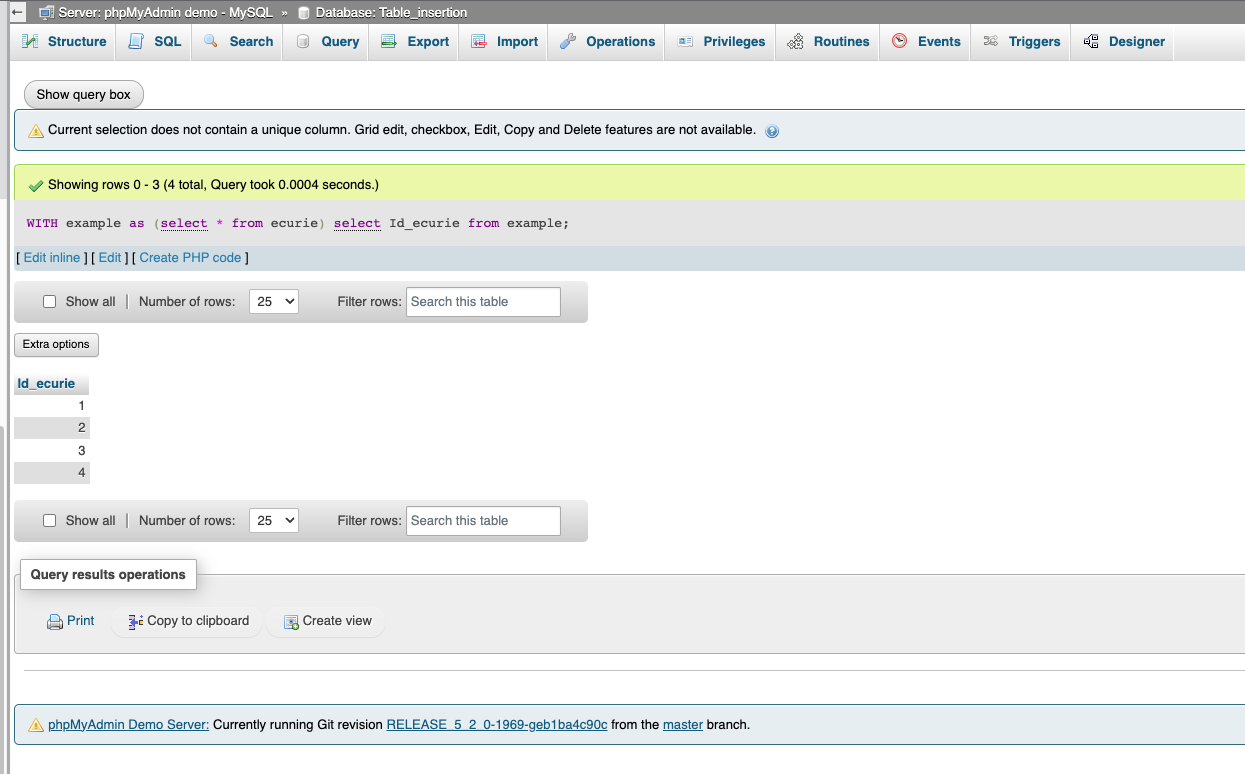Open the Routines section icon
This screenshot has height=774, width=1245.
(x=797, y=41)
